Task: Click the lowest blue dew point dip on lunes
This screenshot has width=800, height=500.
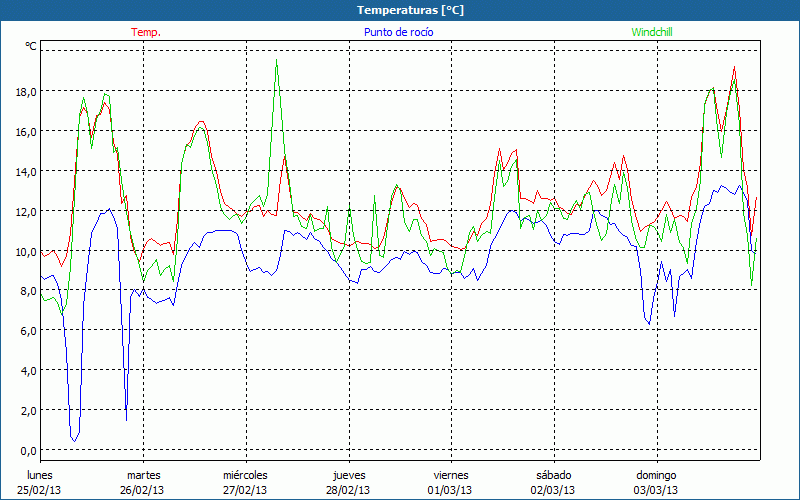Action: click(x=74, y=439)
